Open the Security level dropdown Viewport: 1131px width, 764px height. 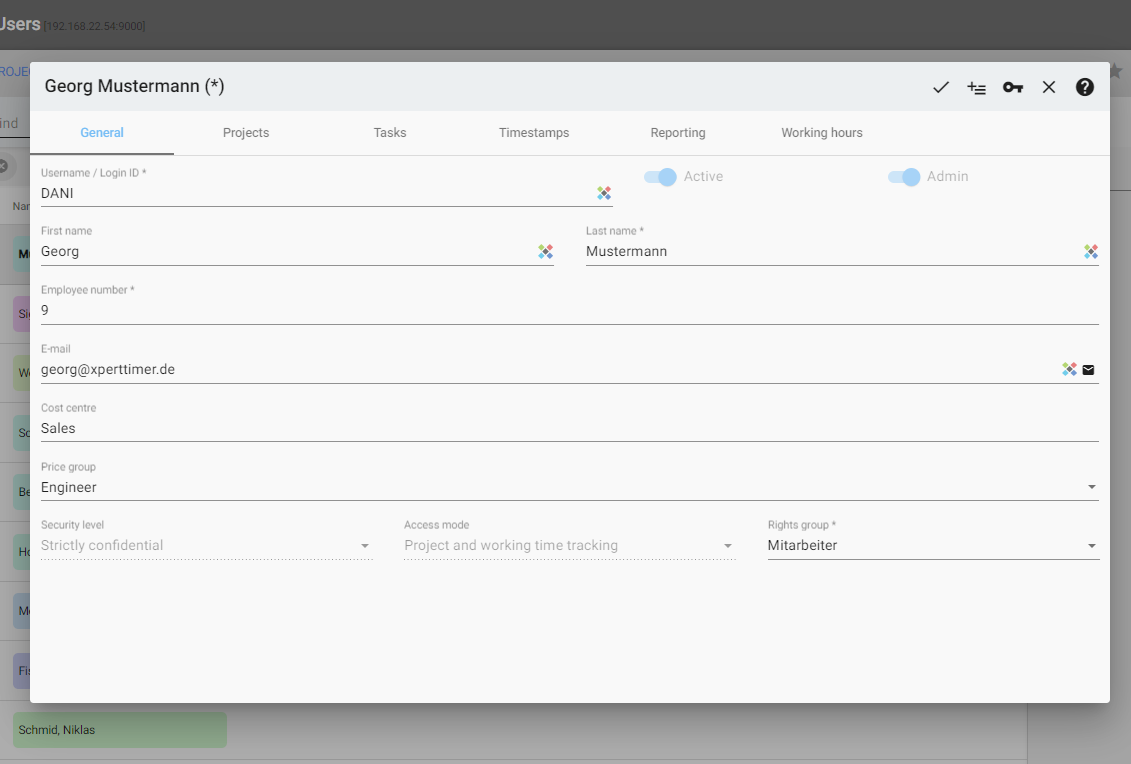click(365, 546)
